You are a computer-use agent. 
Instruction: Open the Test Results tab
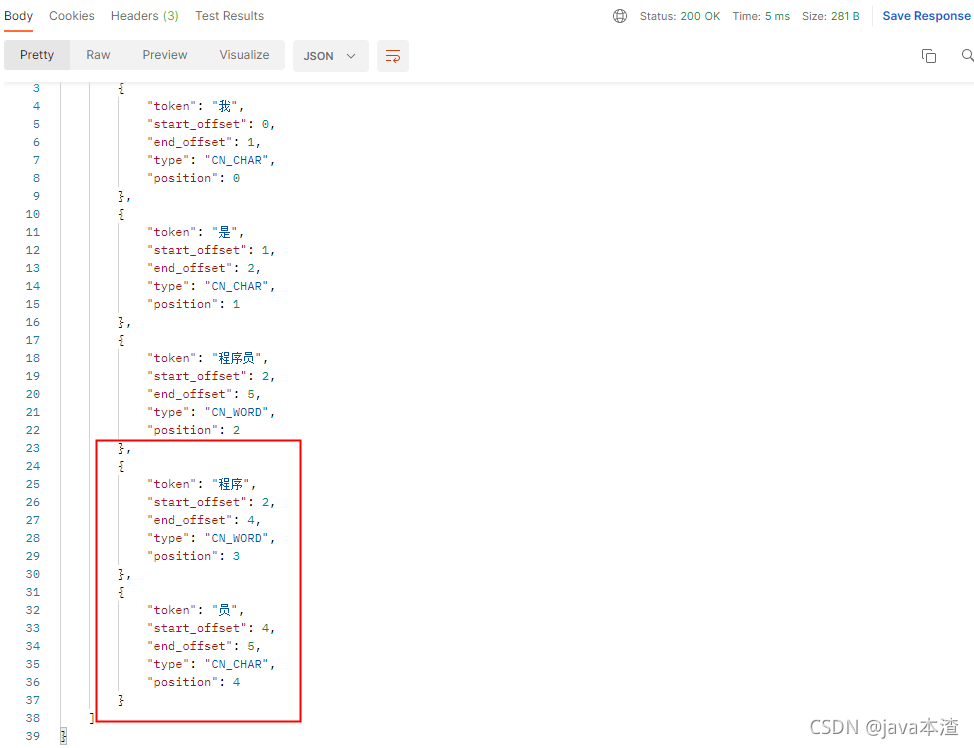click(229, 16)
